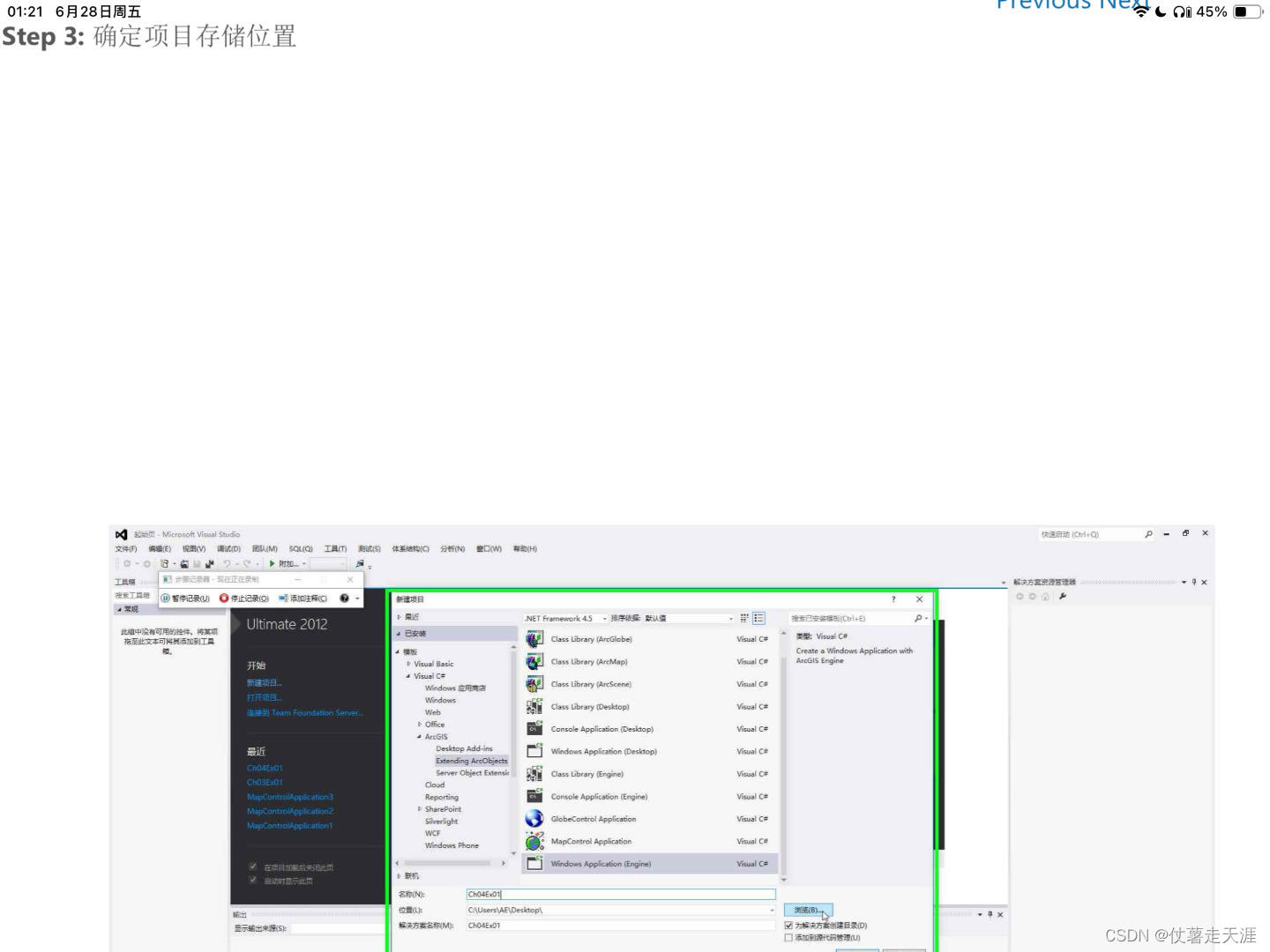
Task: Switch template list to medium icons list view
Action: (758, 618)
